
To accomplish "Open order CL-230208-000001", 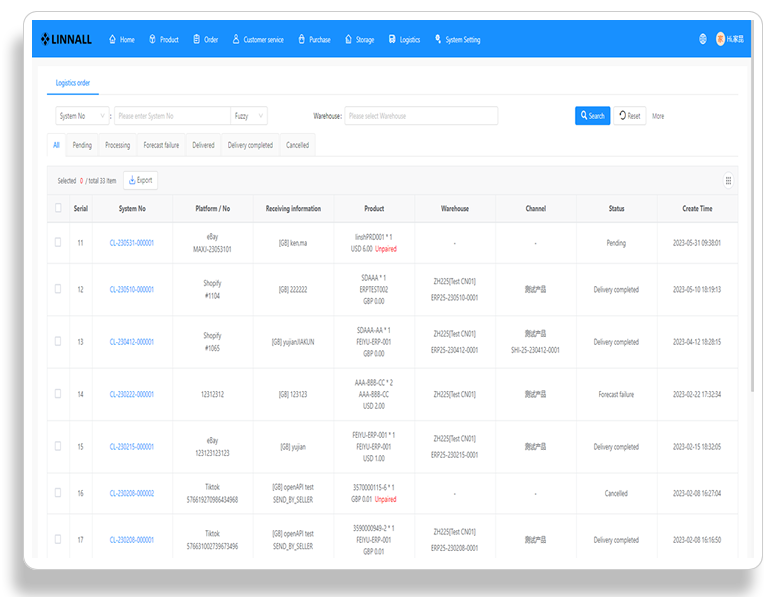I will coord(132,540).
